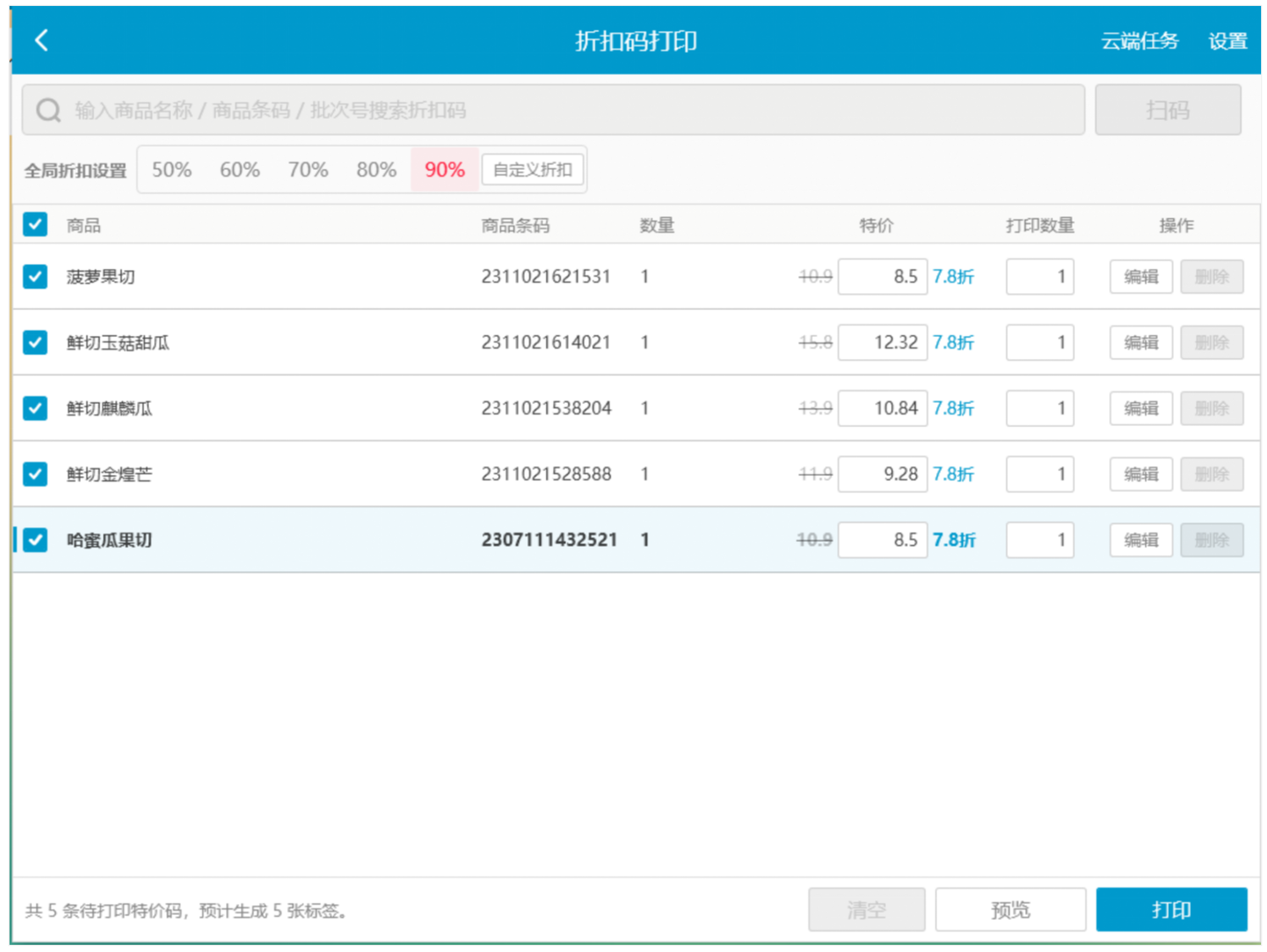Screen dimensions: 1267x952
Task: Click 编辑 for 菠萝果切
Action: [1141, 276]
